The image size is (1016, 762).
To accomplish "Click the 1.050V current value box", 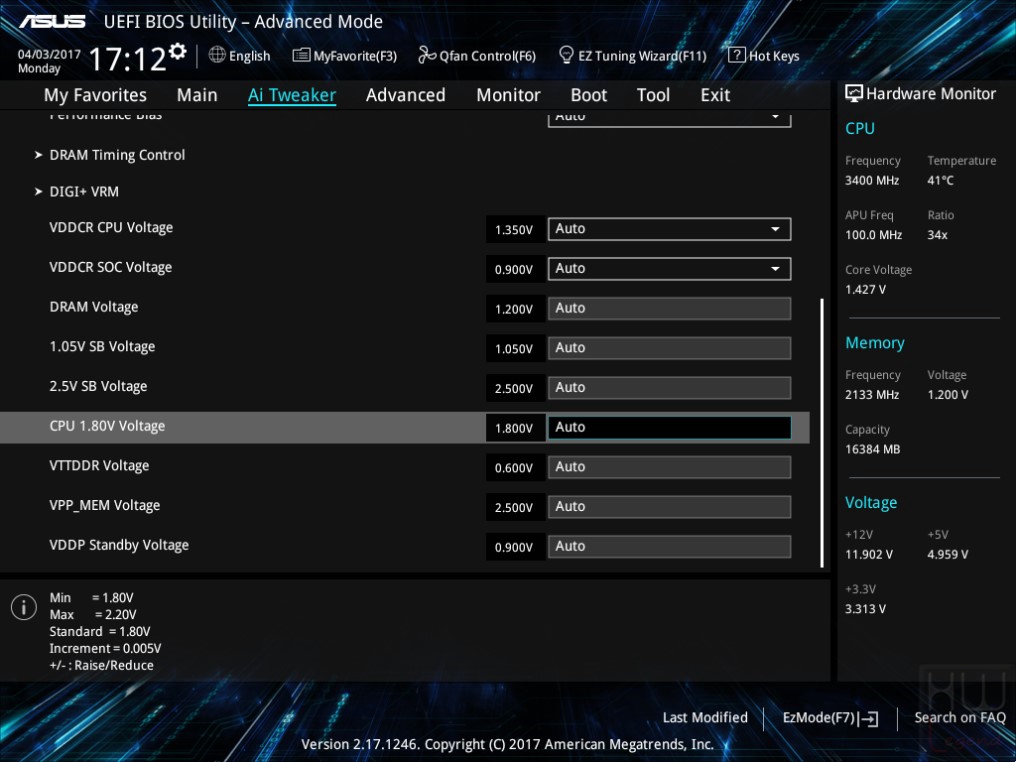I will [514, 349].
